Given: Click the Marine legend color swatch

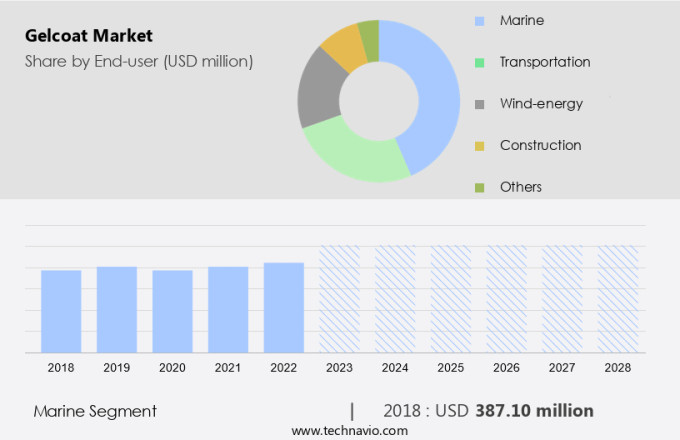Looking at the screenshot, I should (x=480, y=20).
